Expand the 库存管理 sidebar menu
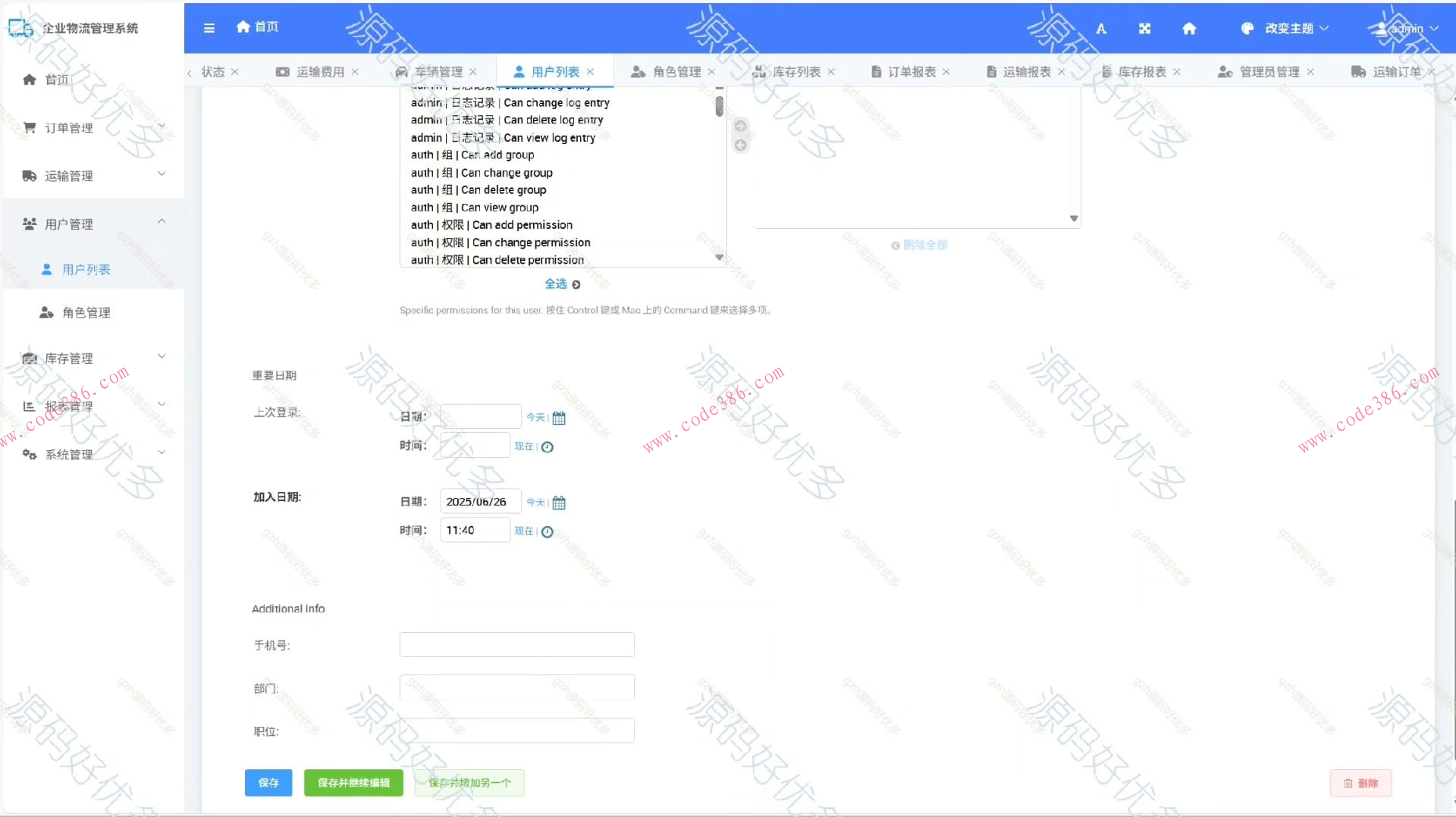The height and width of the screenshot is (817, 1456). (x=93, y=358)
